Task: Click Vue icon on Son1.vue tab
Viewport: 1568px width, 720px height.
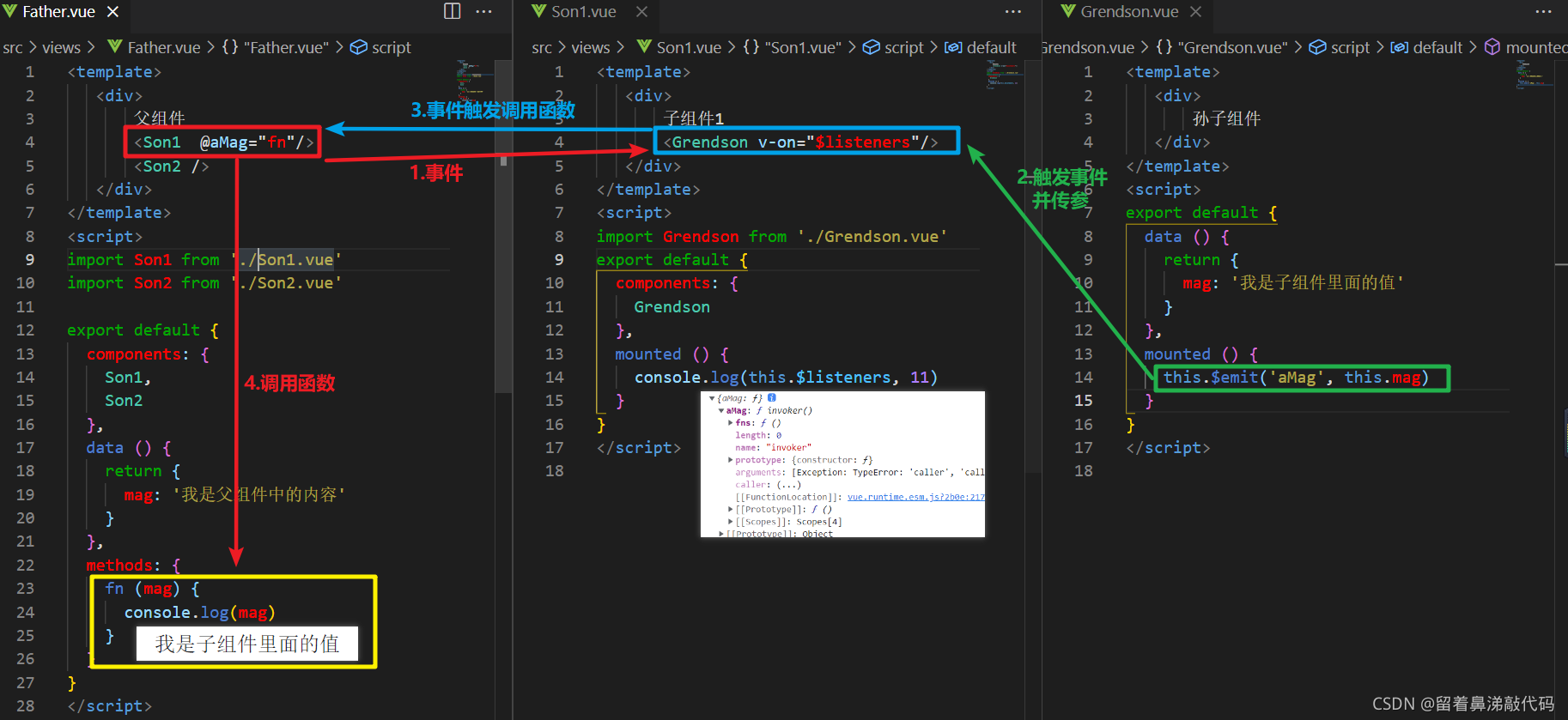Action: click(x=538, y=11)
